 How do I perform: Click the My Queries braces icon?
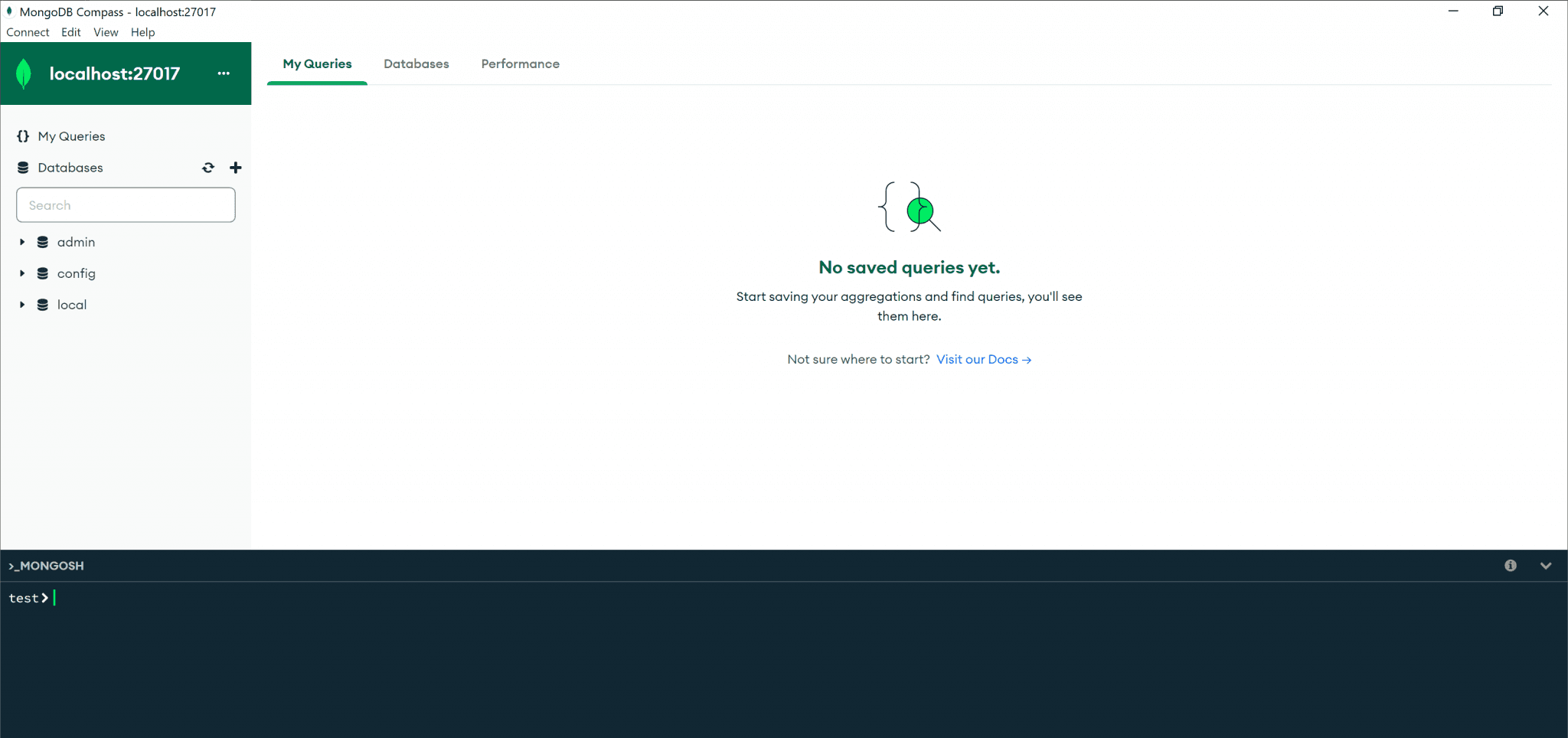coord(23,136)
